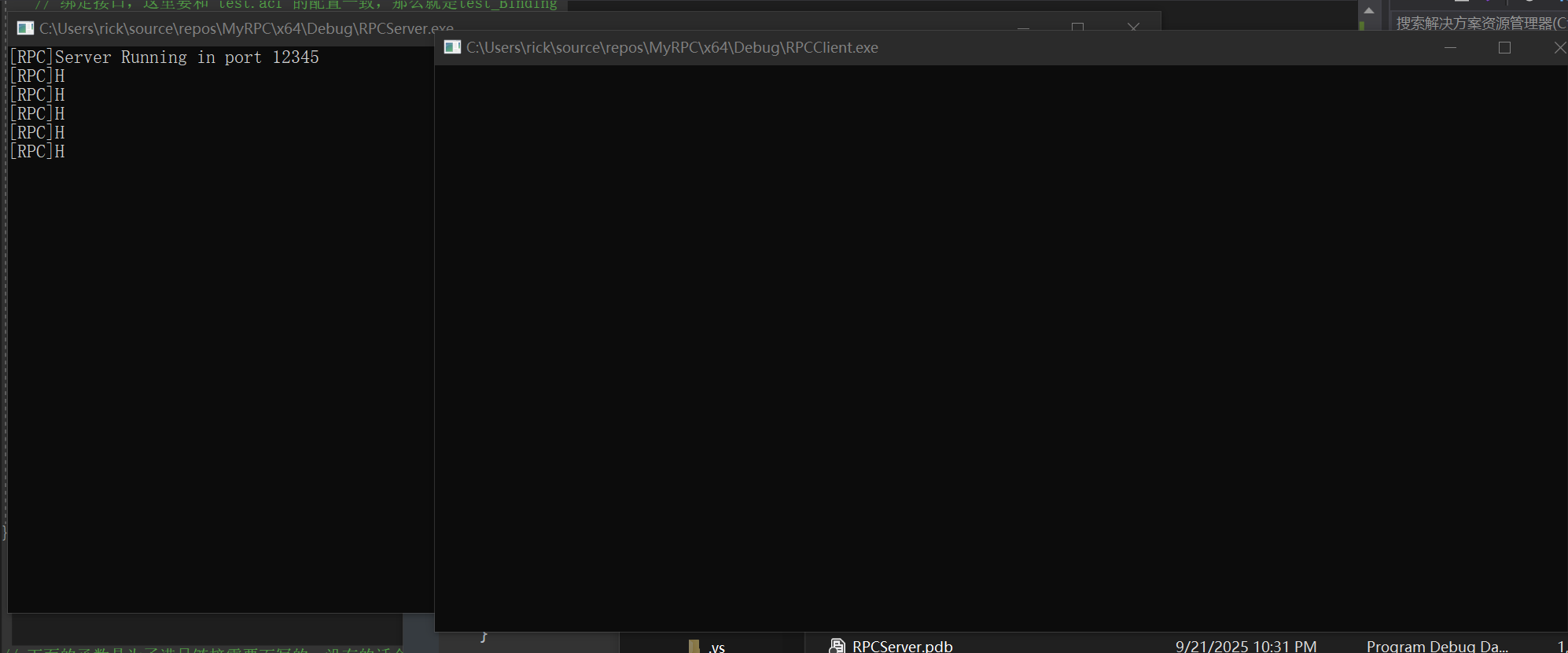
Task: Select the .vs folder icon
Action: click(x=694, y=646)
